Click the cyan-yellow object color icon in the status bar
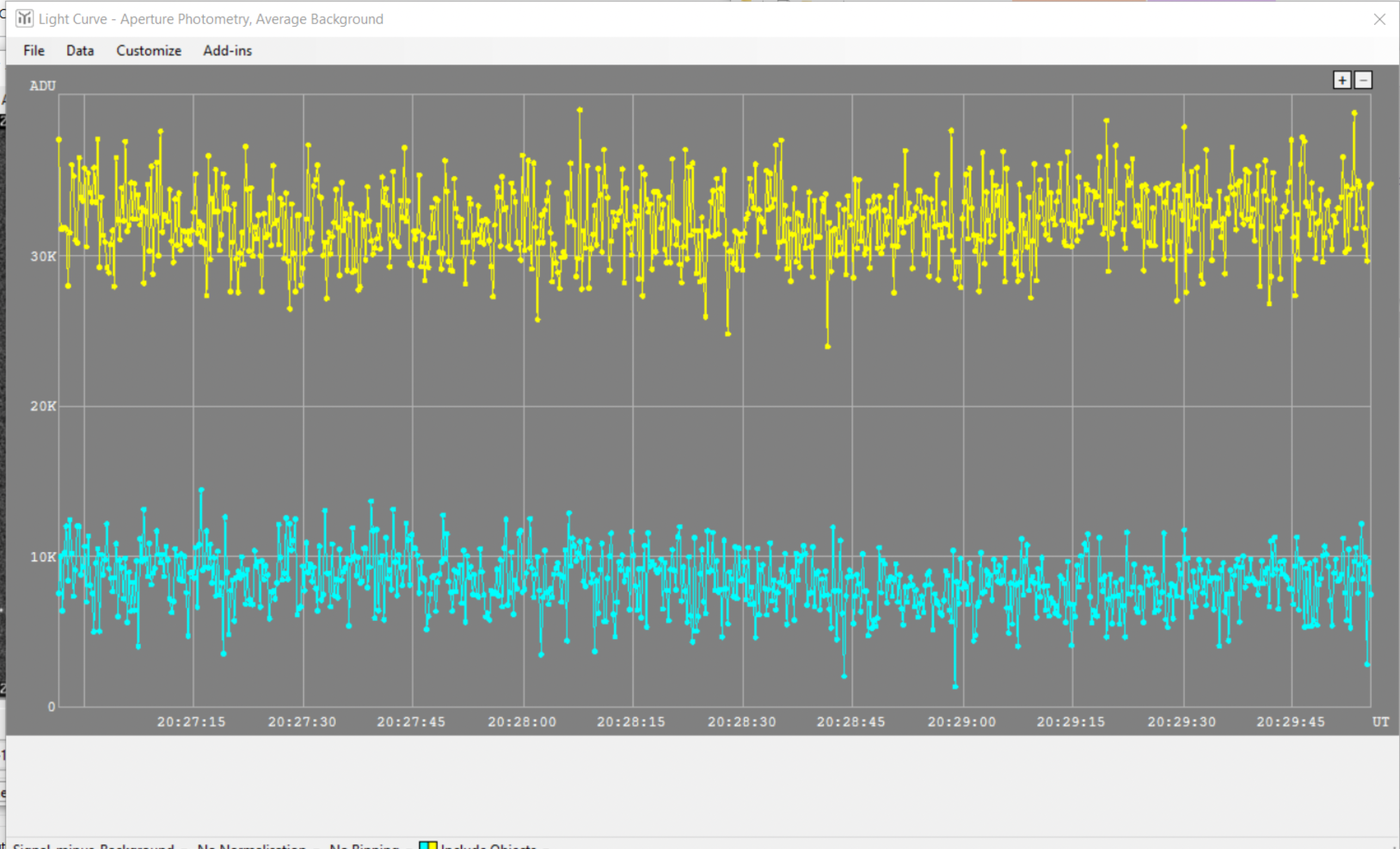The width and height of the screenshot is (1400, 849). (428, 845)
